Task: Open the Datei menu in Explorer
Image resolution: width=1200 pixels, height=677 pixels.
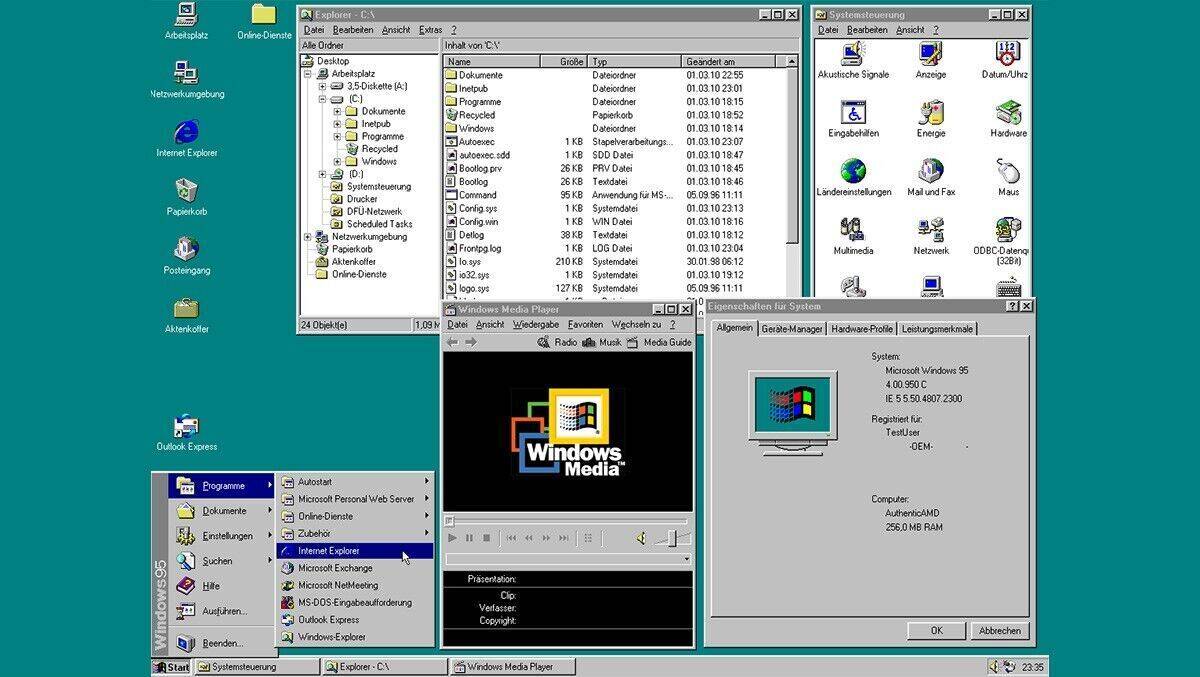Action: click(x=314, y=30)
